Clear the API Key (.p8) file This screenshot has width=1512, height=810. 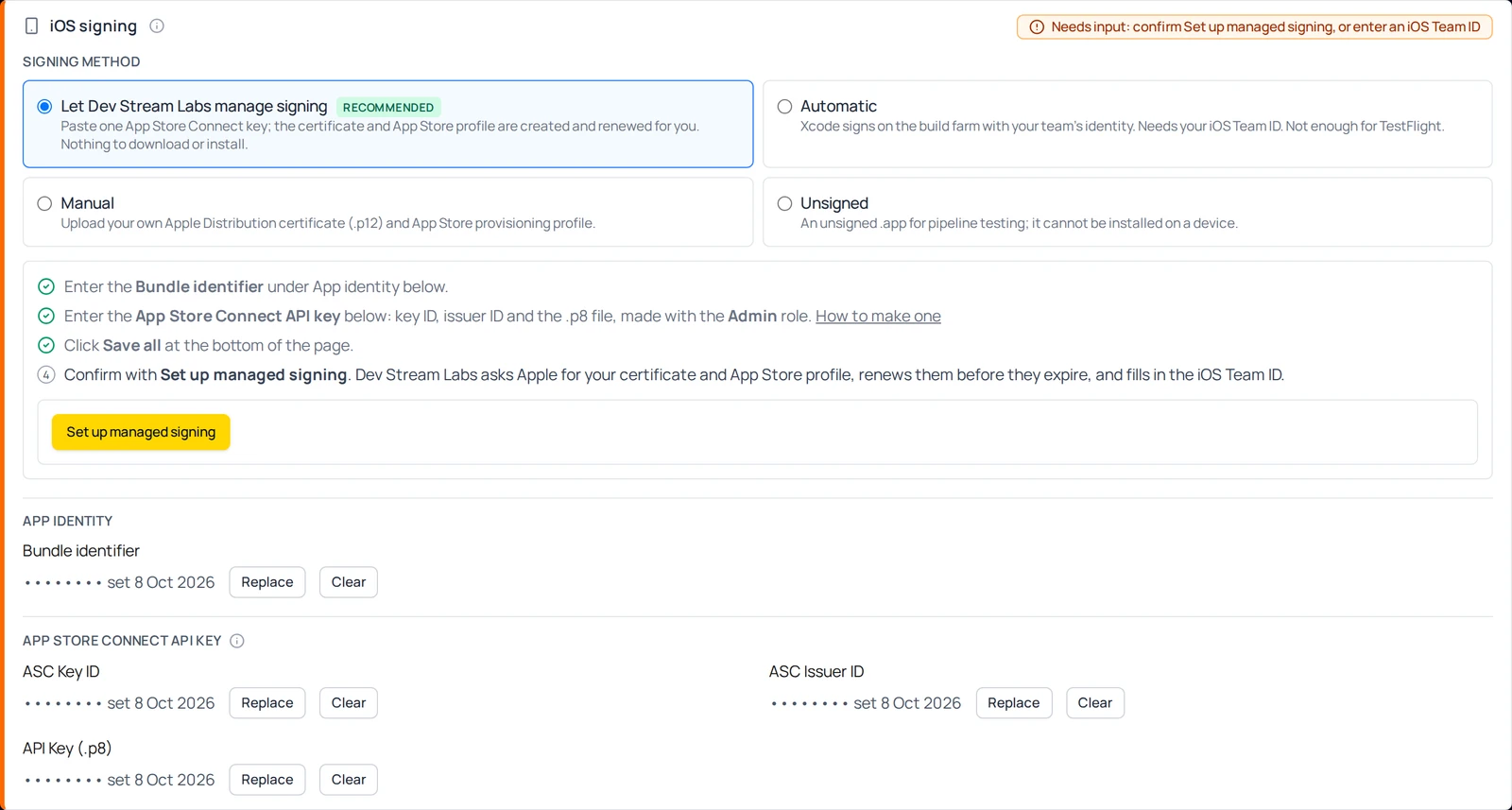(349, 780)
